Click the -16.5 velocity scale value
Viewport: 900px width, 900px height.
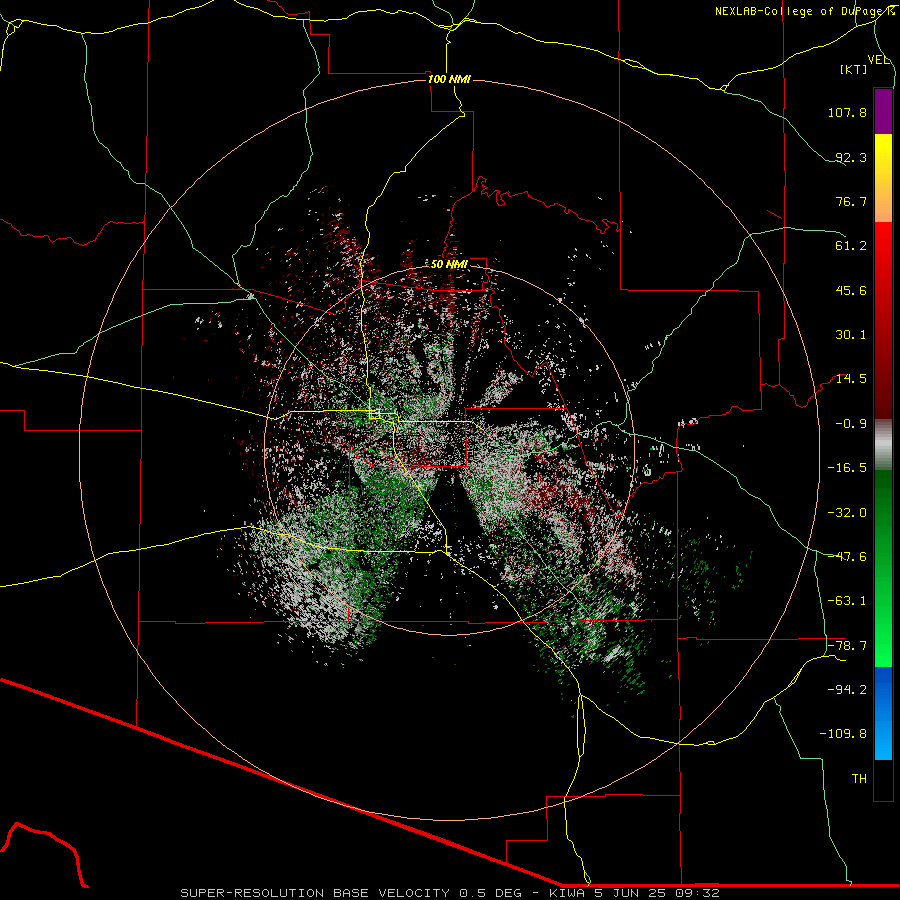coord(847,468)
